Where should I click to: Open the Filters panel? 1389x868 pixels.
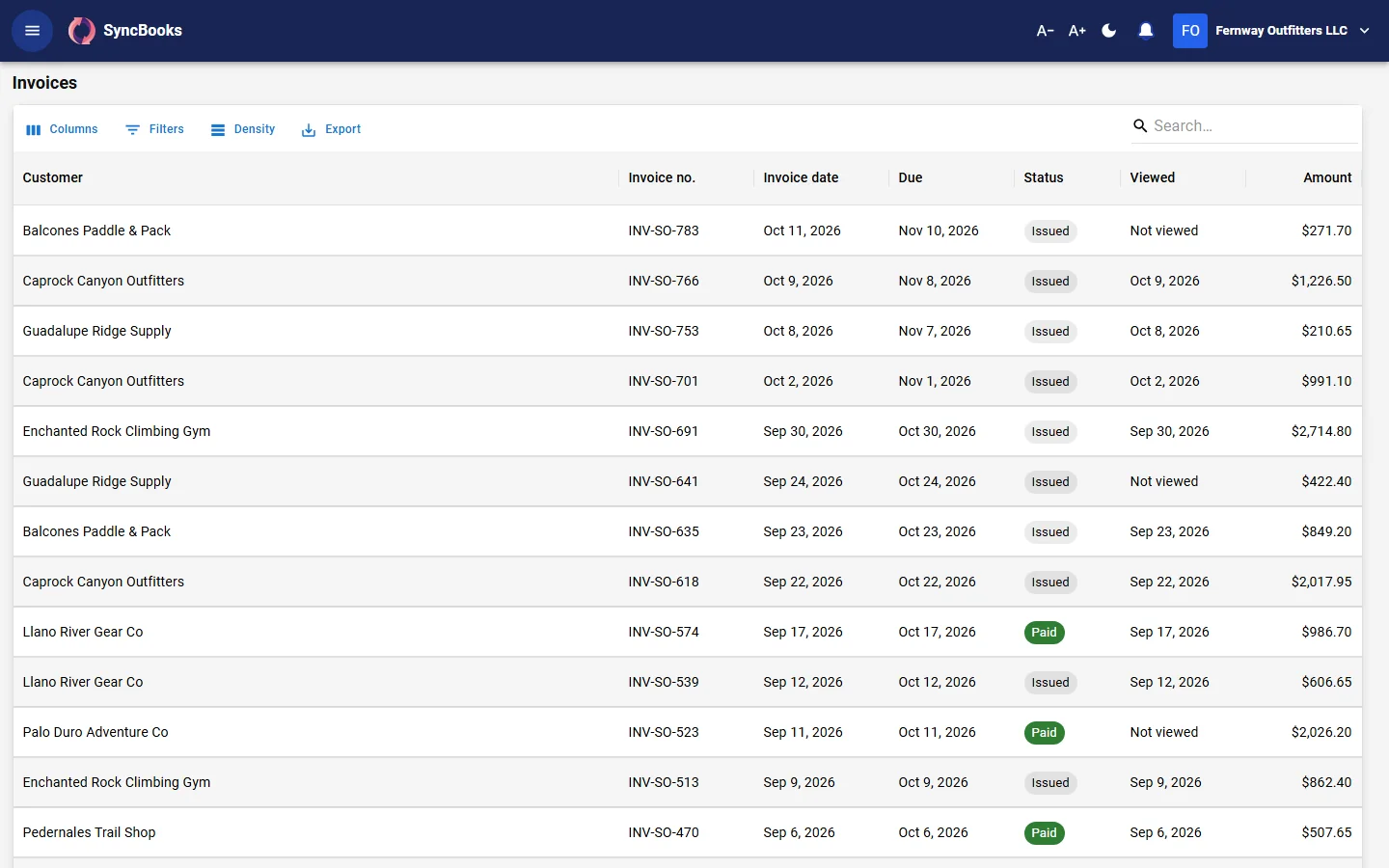154,129
